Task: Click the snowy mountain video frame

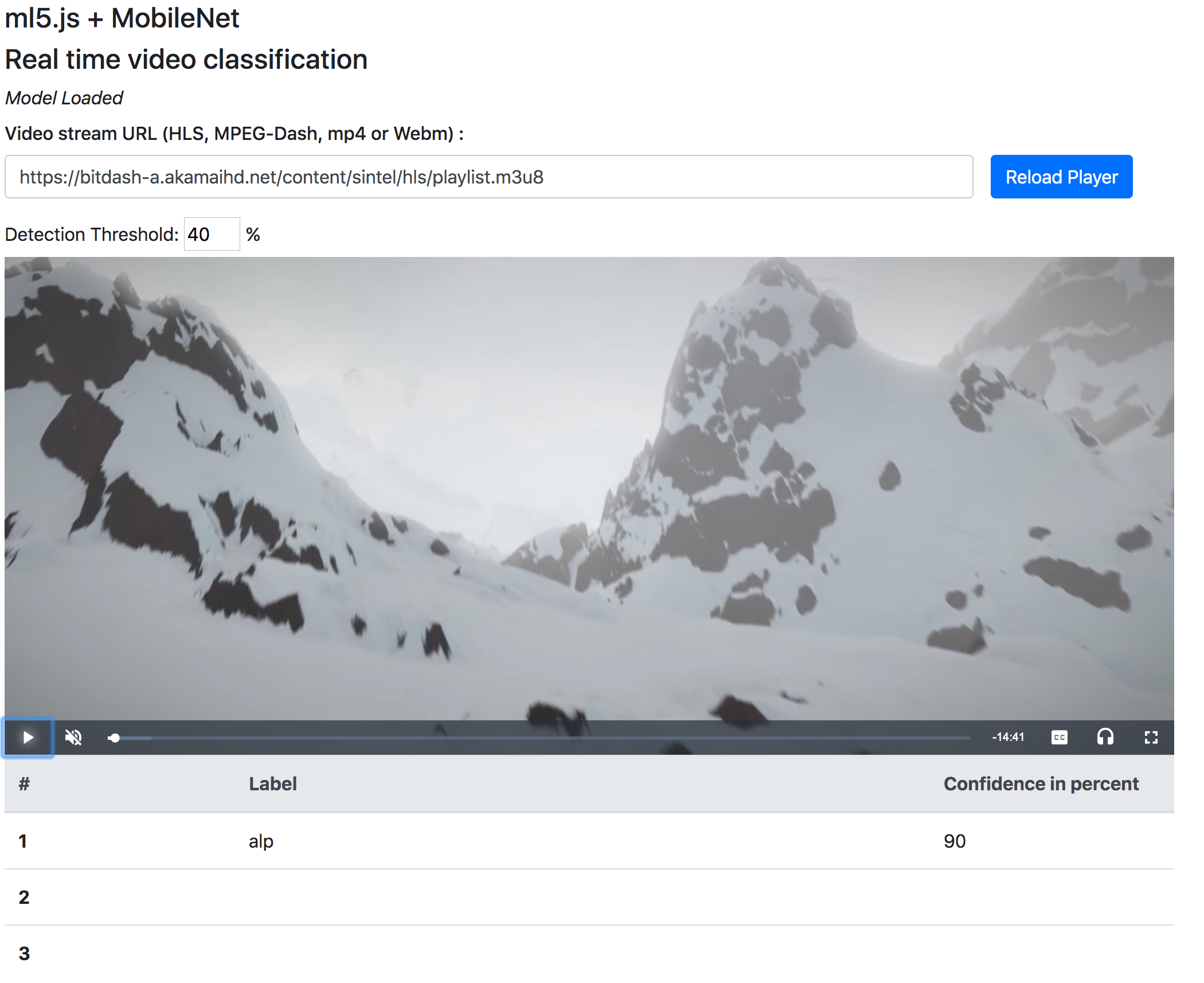Action: click(x=589, y=487)
